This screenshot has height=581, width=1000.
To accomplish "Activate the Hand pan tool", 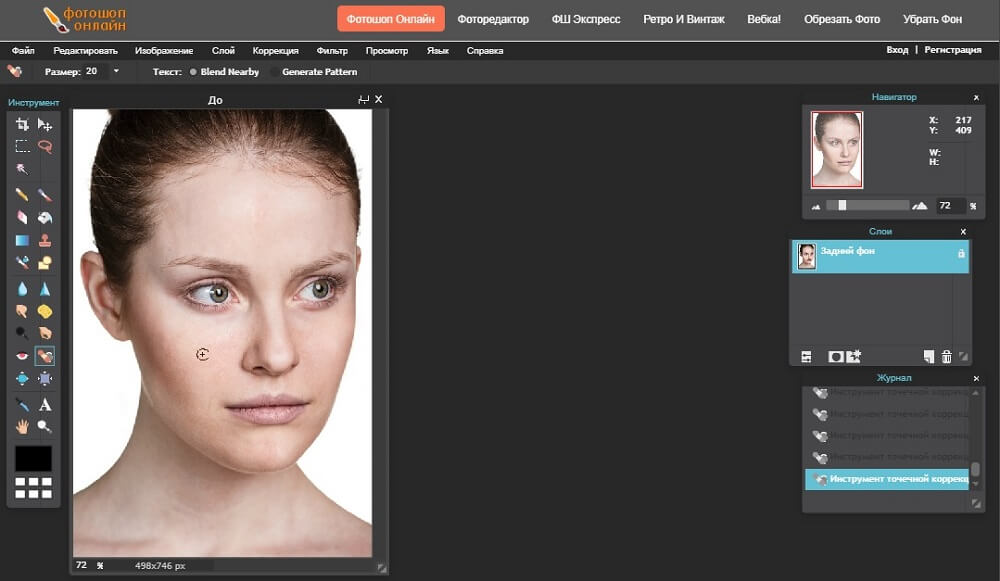I will point(22,427).
